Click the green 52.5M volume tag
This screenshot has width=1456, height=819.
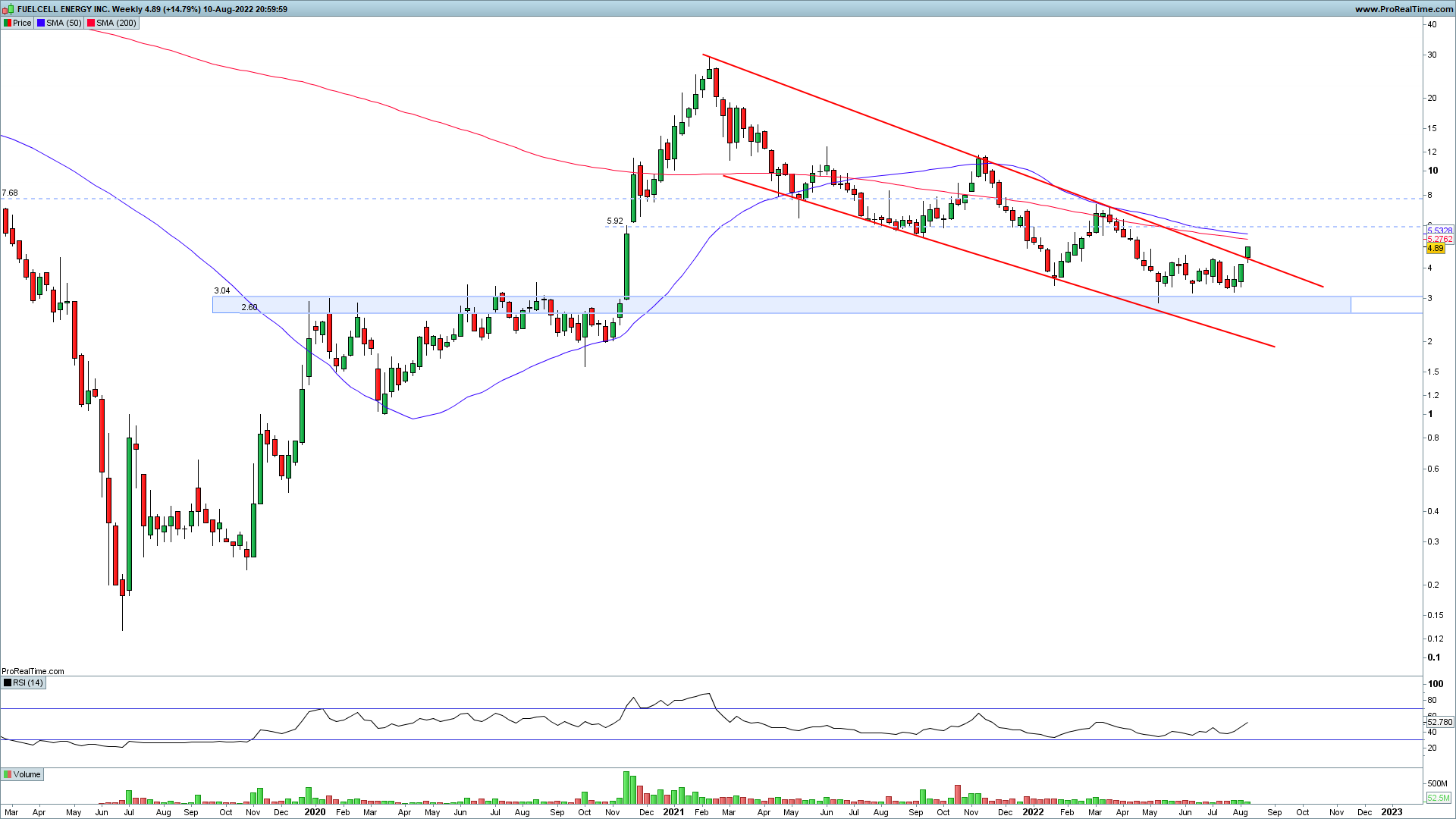[1439, 798]
